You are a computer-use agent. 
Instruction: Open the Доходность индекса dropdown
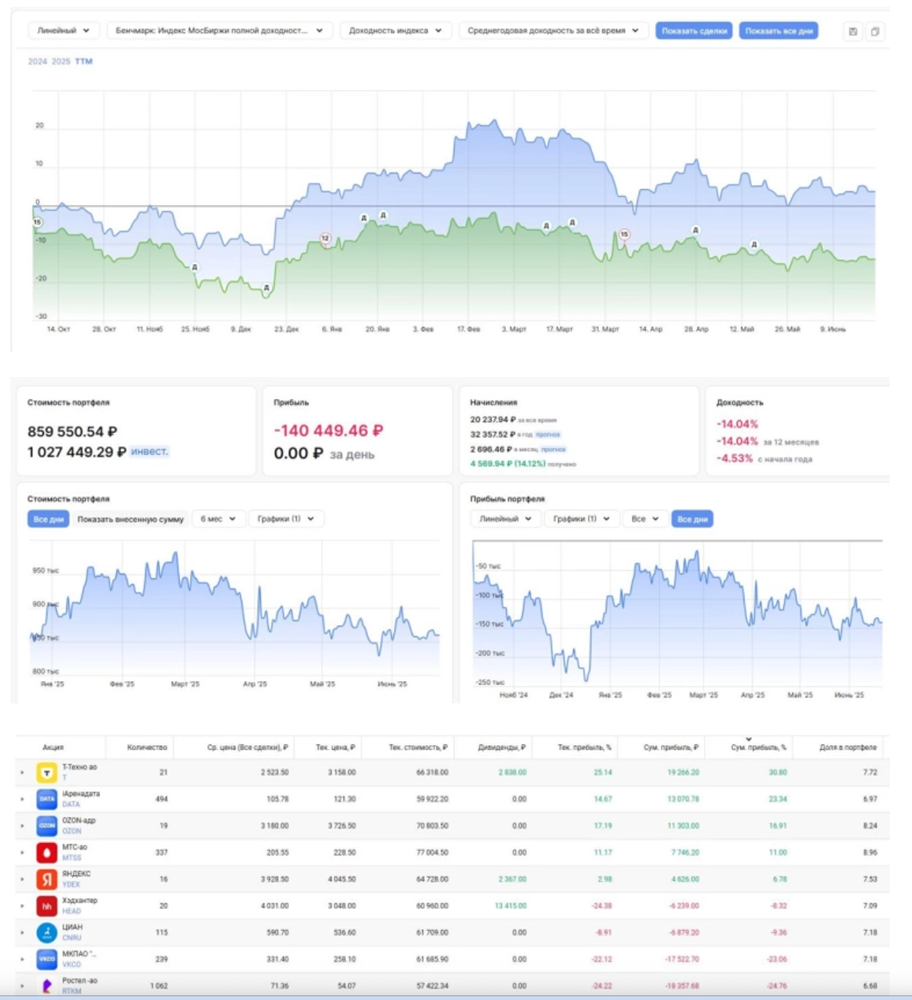[x=395, y=31]
